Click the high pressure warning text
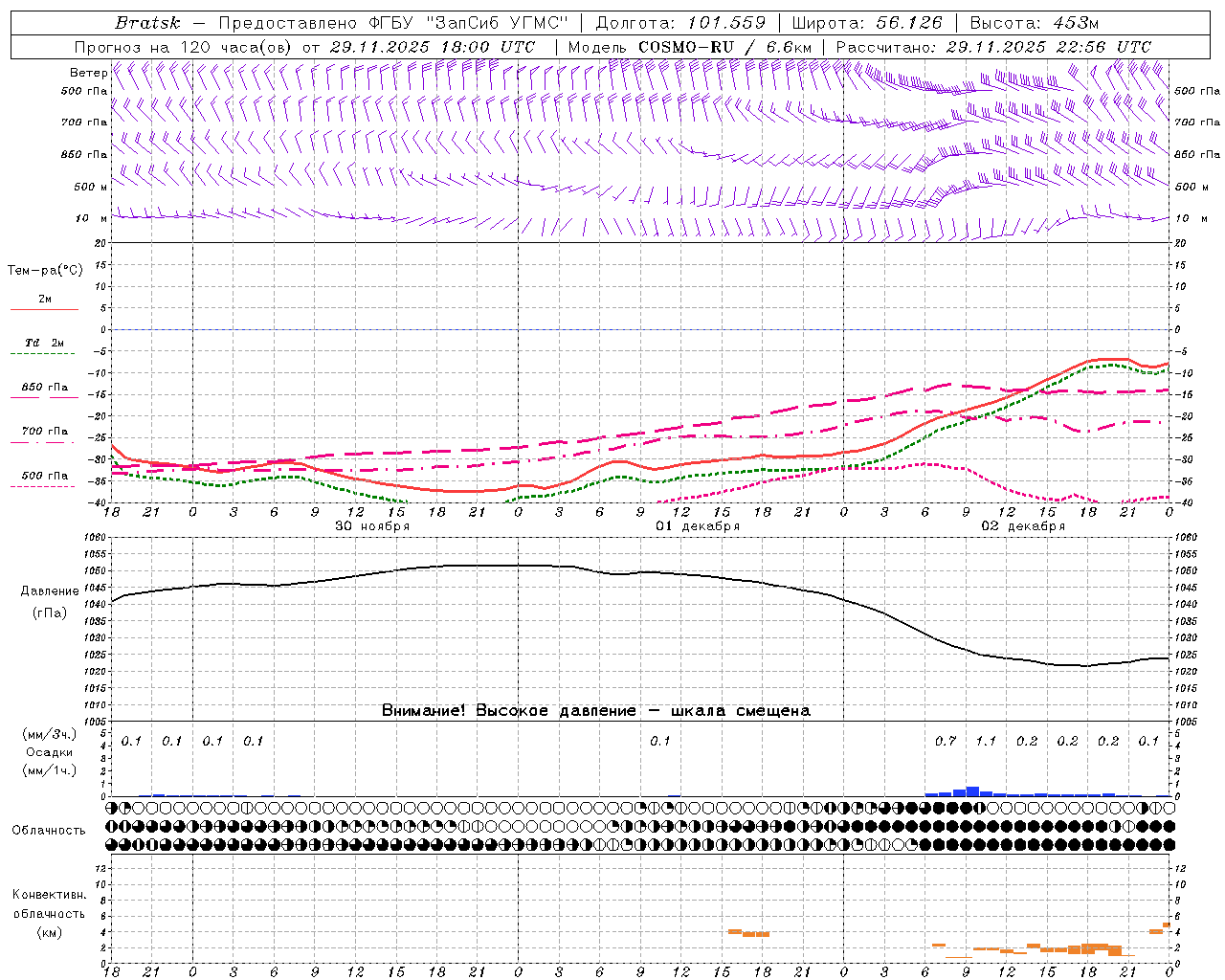Screen dimensions: 1225x980 point(596,710)
